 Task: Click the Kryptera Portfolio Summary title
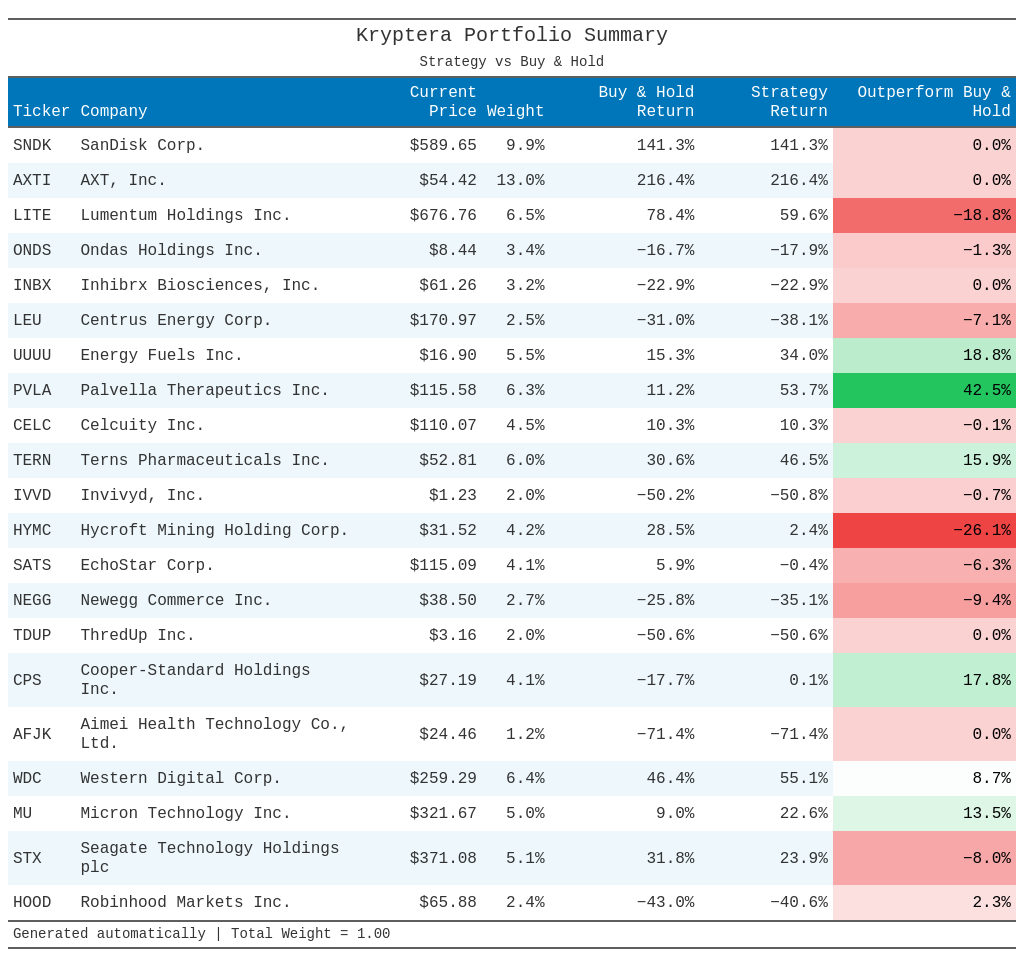(x=512, y=35)
